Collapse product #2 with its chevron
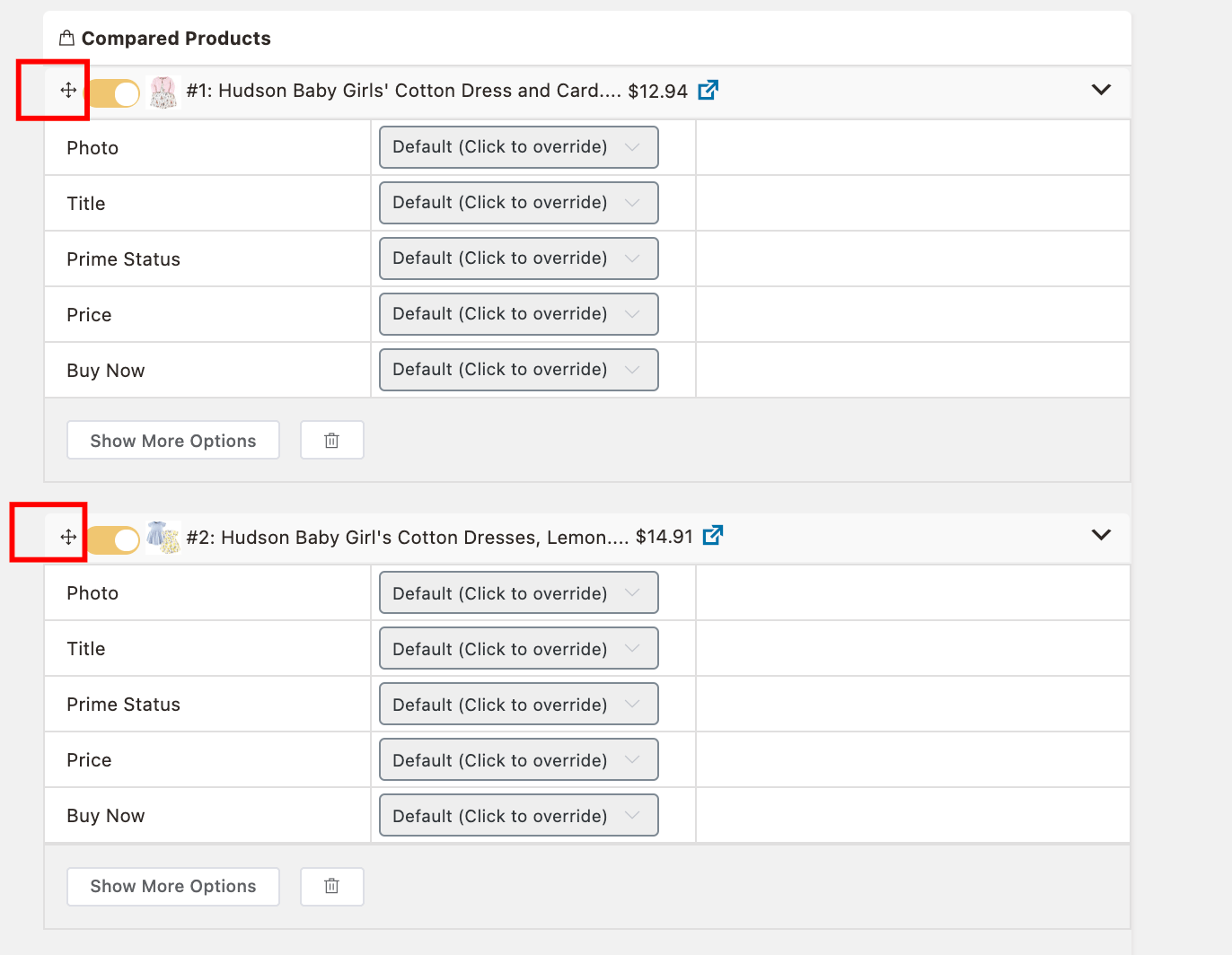 click(1101, 535)
